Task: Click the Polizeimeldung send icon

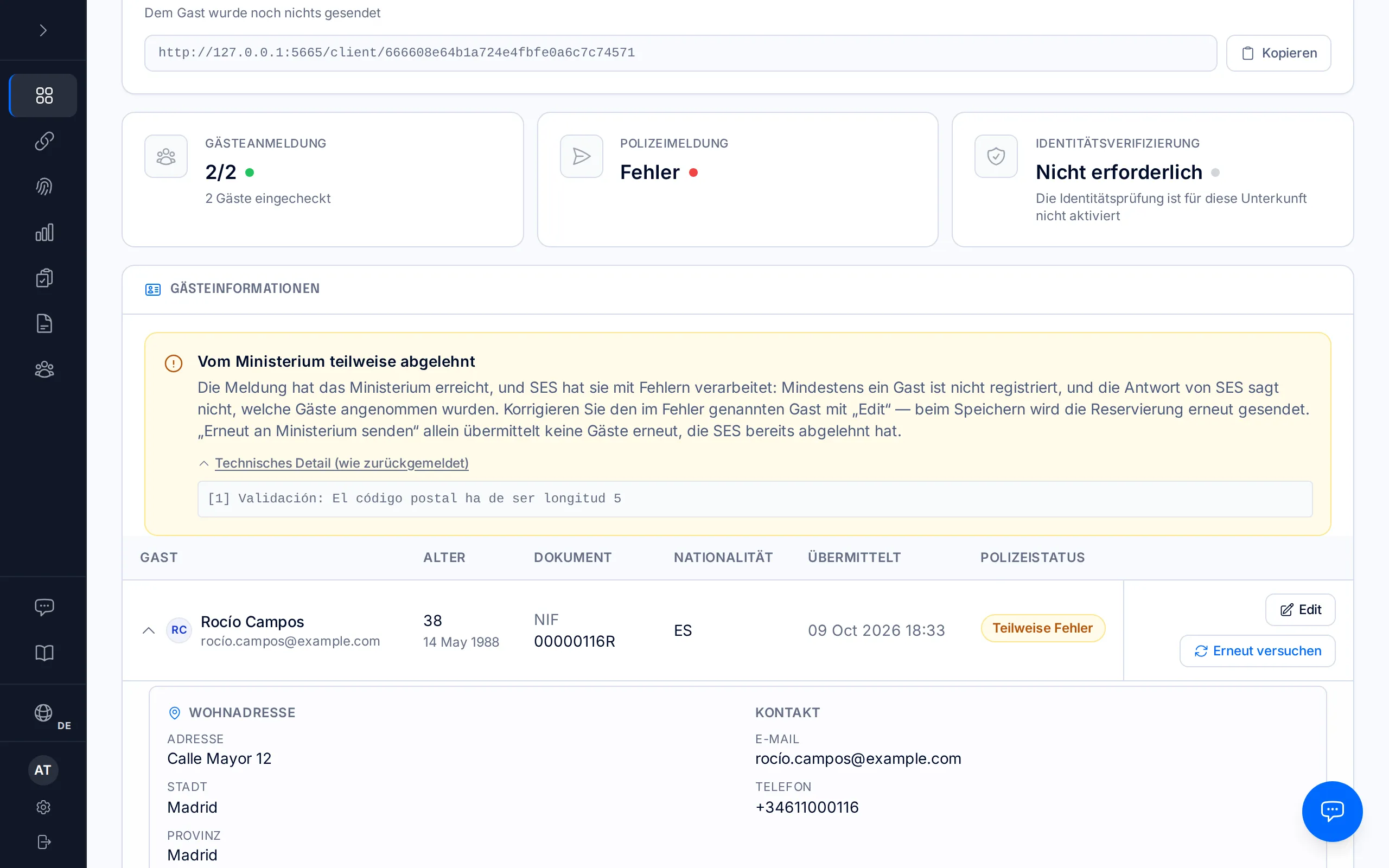Action: coord(581,156)
